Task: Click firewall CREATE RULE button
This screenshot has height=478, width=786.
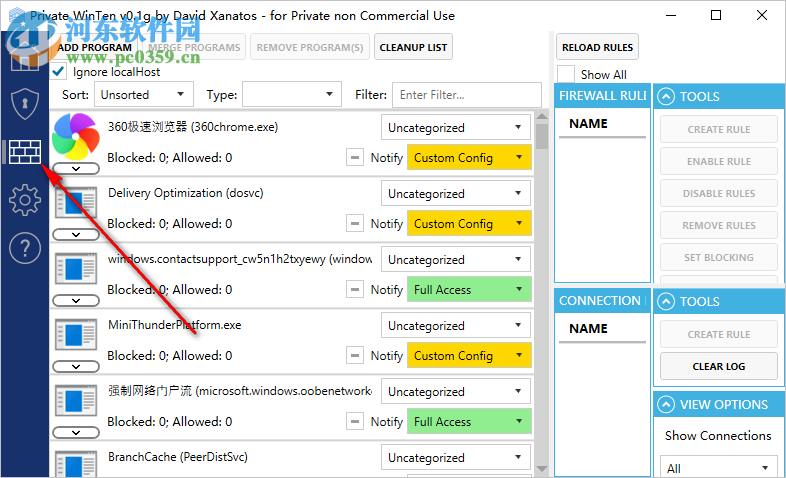Action: [x=718, y=129]
